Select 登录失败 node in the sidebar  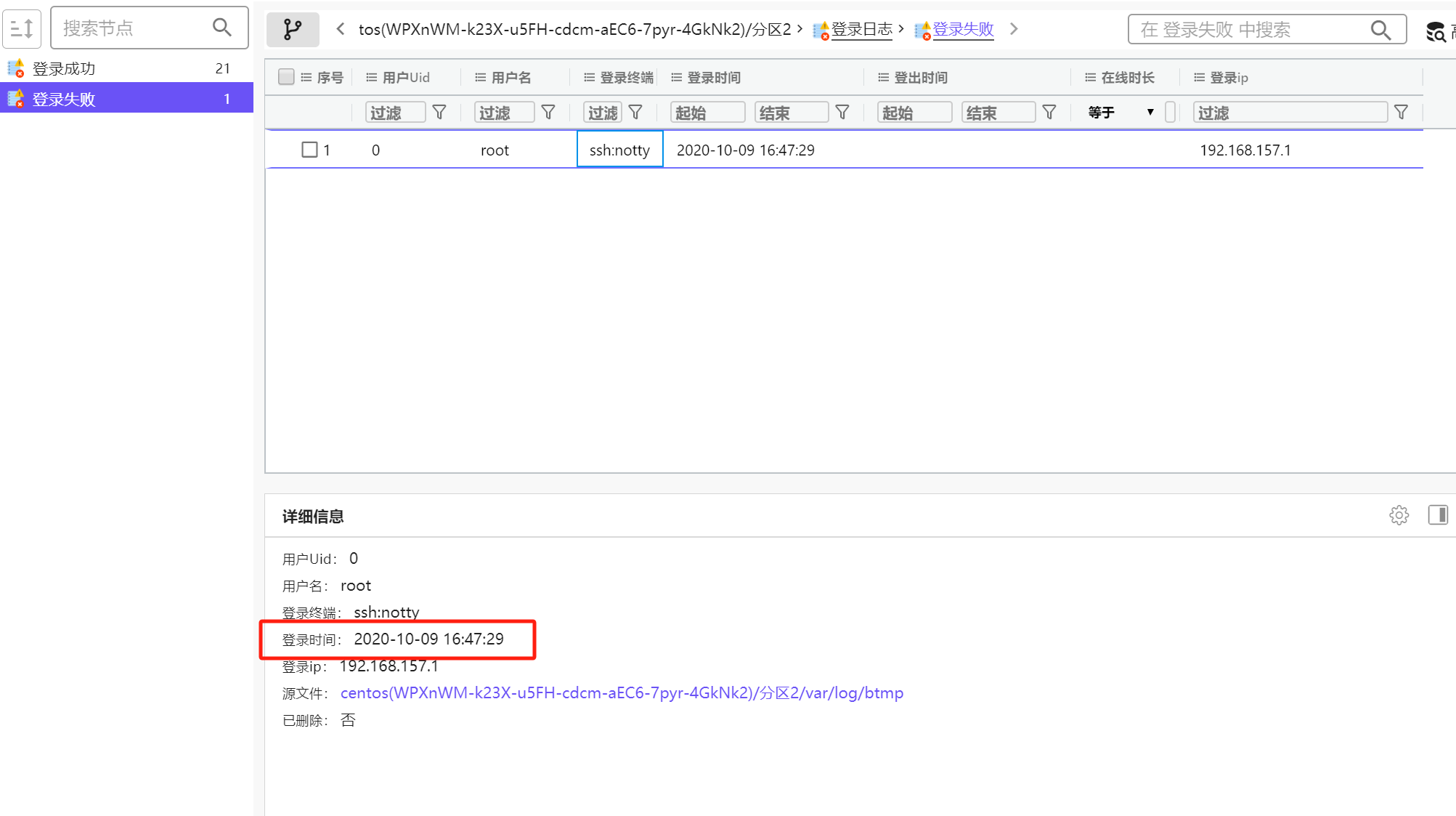point(64,99)
